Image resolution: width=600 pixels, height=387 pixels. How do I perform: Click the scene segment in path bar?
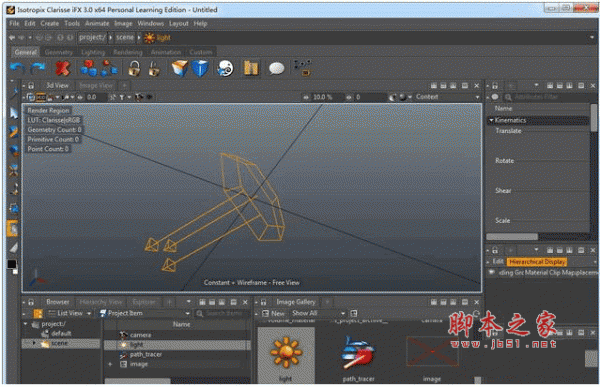click(x=125, y=38)
